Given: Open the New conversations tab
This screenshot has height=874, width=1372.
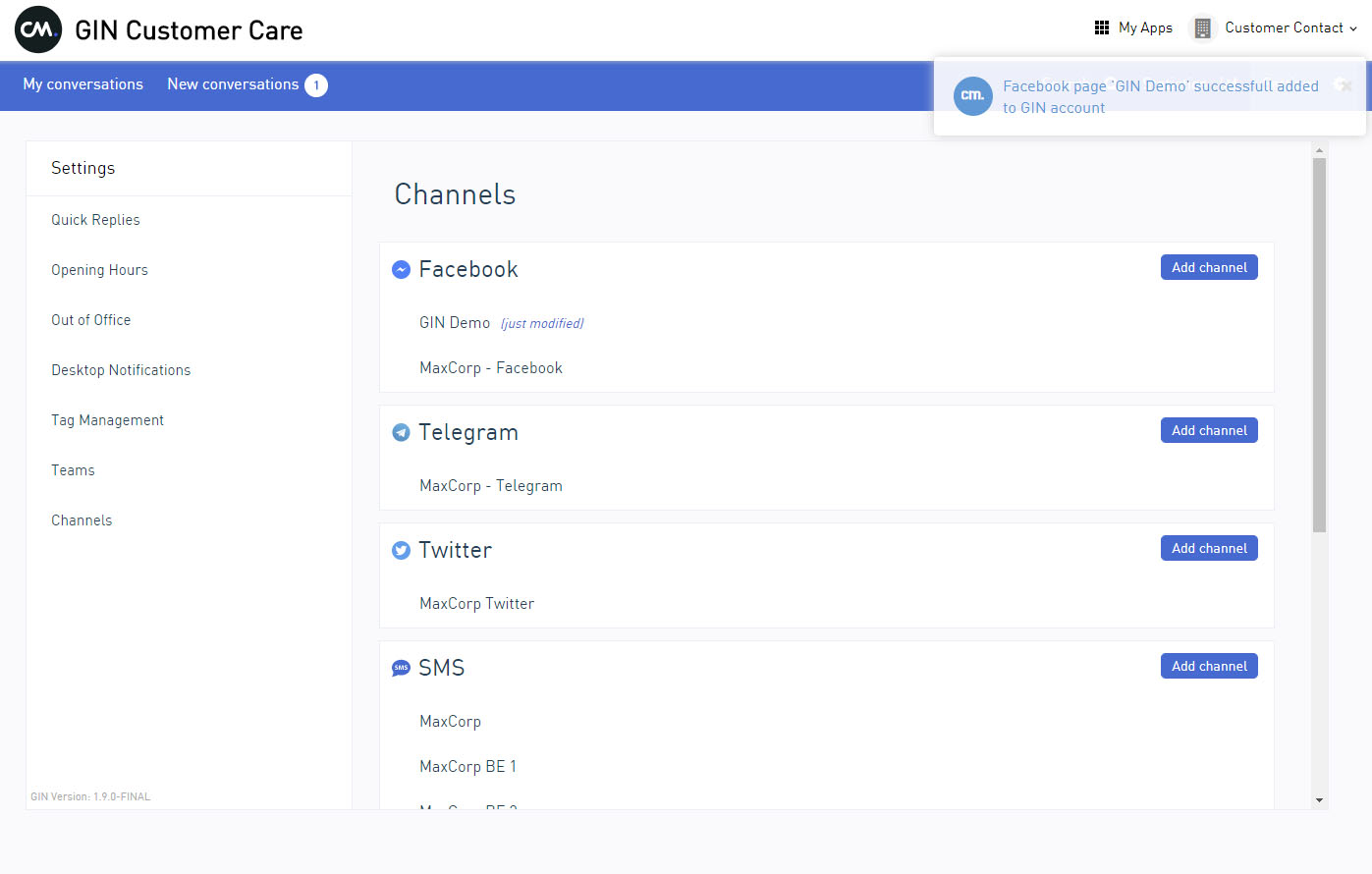Looking at the screenshot, I should [233, 84].
